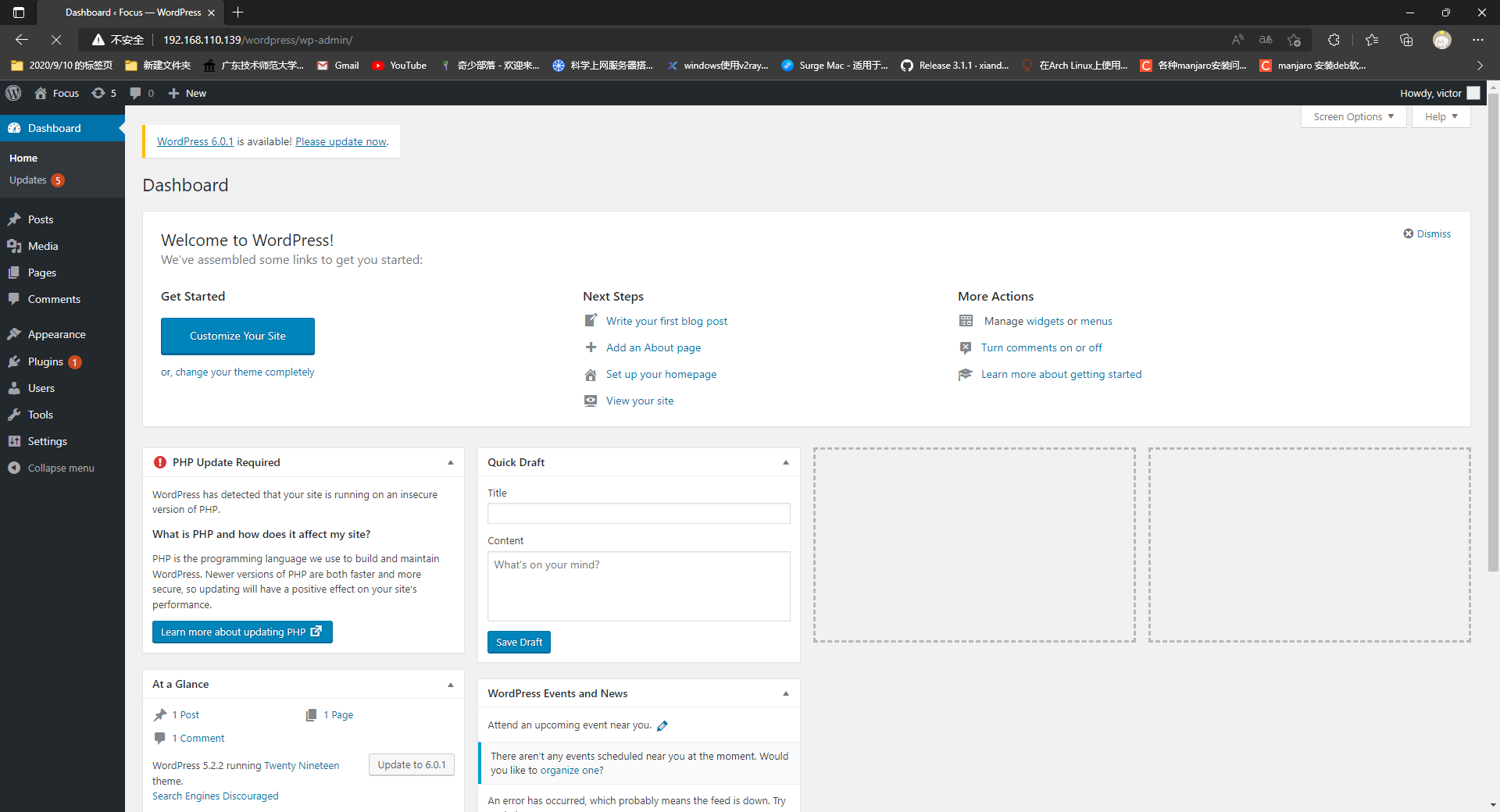
Task: Collapse the Quick Draft widget
Action: click(786, 462)
